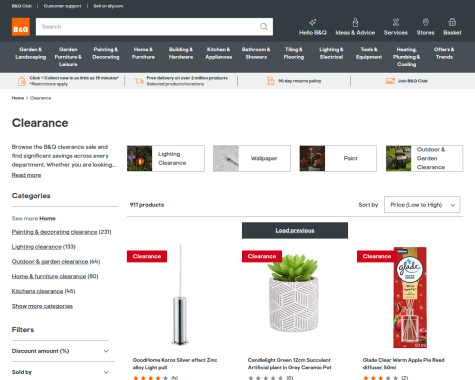
Task: Open the Lighting Clearance tile
Action: coord(166,158)
